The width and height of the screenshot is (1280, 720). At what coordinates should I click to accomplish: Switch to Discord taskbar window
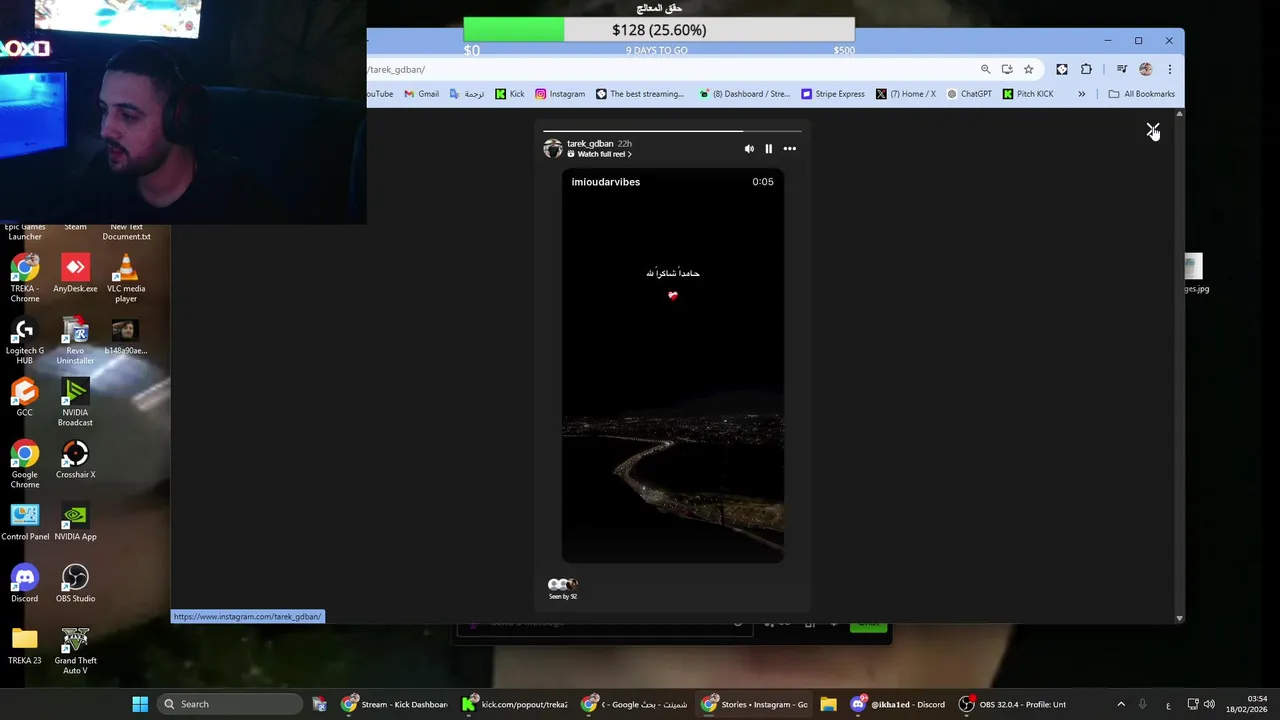[897, 704]
